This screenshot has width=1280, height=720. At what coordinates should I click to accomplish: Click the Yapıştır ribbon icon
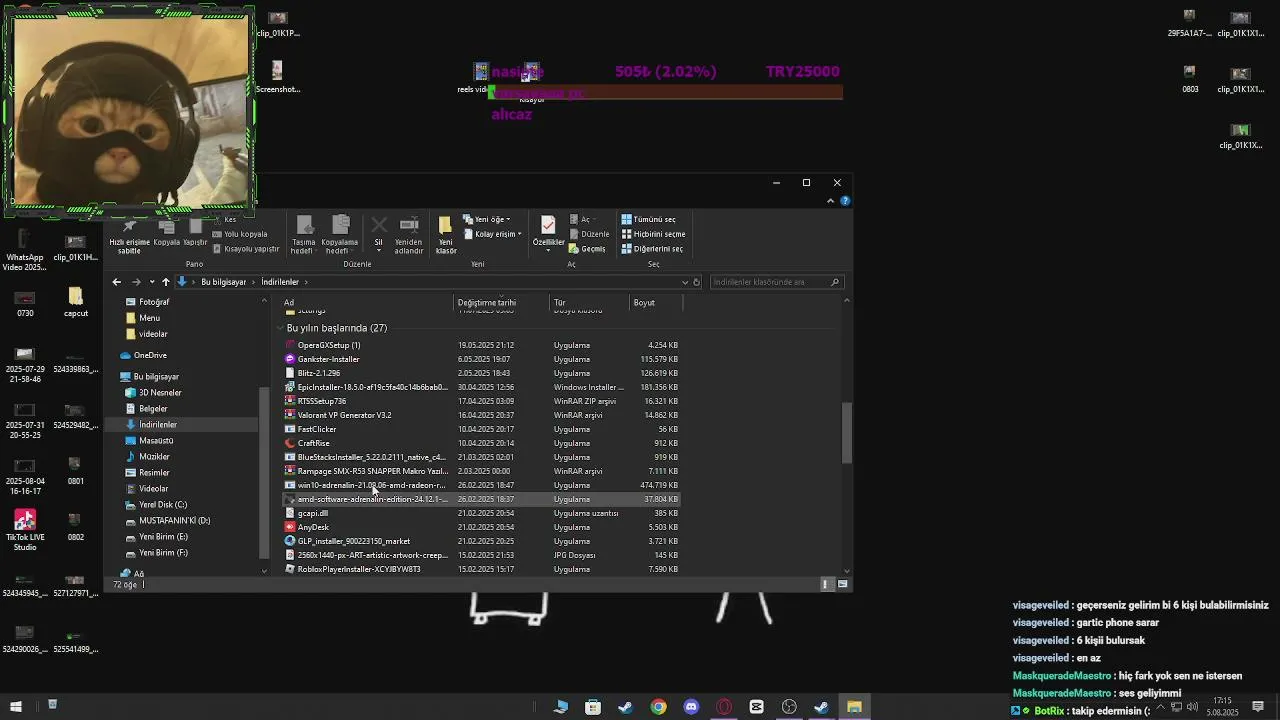pos(195,227)
